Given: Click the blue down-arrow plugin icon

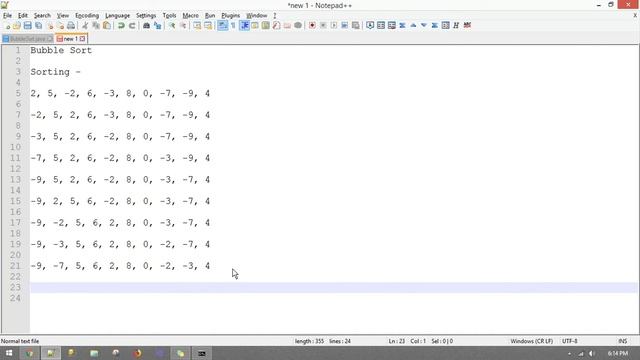Looking at the screenshot, I should point(424,26).
